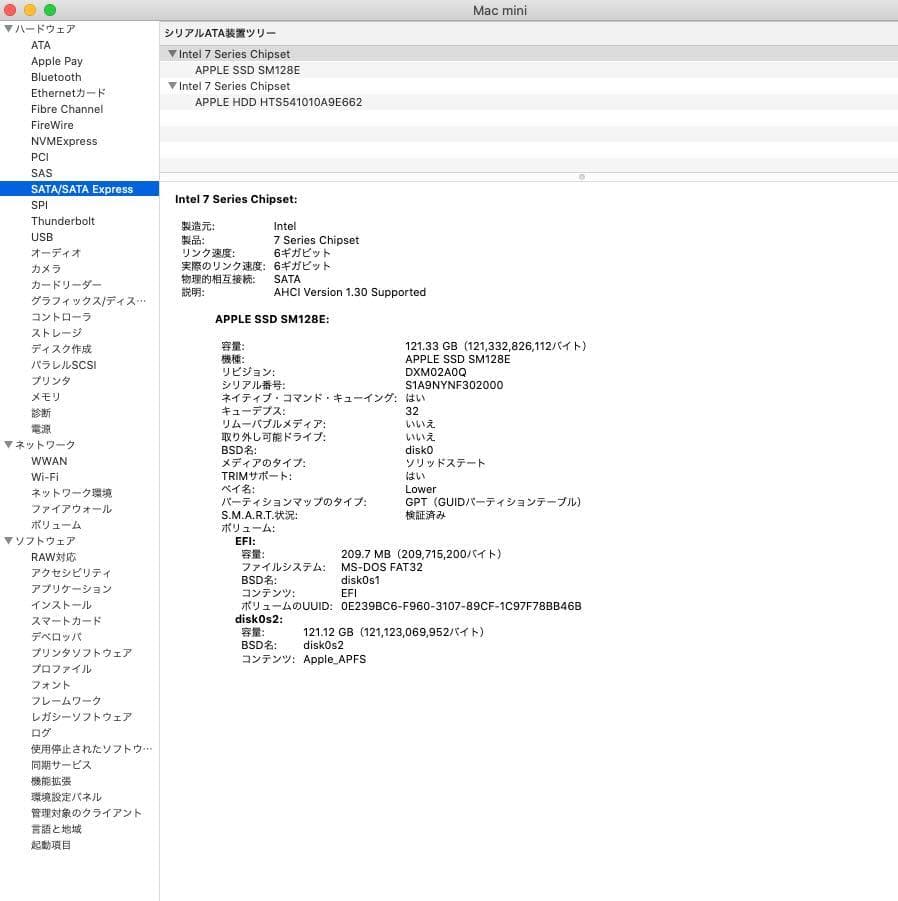Show Wi-Fi network details
The width and height of the screenshot is (898, 901).
(x=44, y=477)
